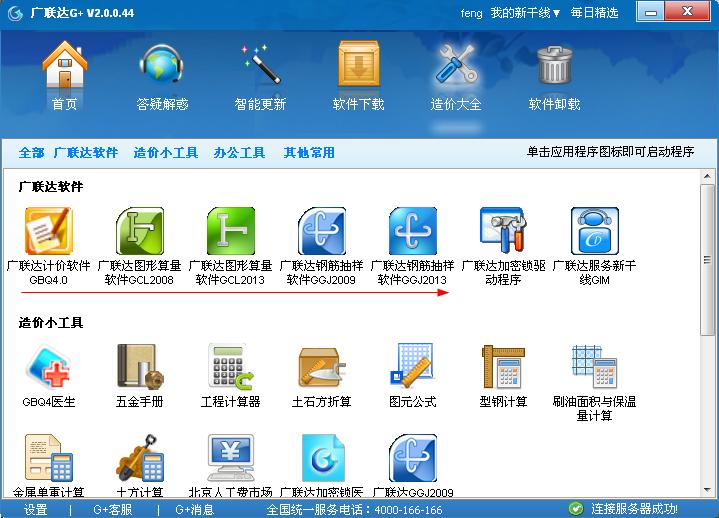Expand the 我的新干线 dropdown

coord(525,13)
